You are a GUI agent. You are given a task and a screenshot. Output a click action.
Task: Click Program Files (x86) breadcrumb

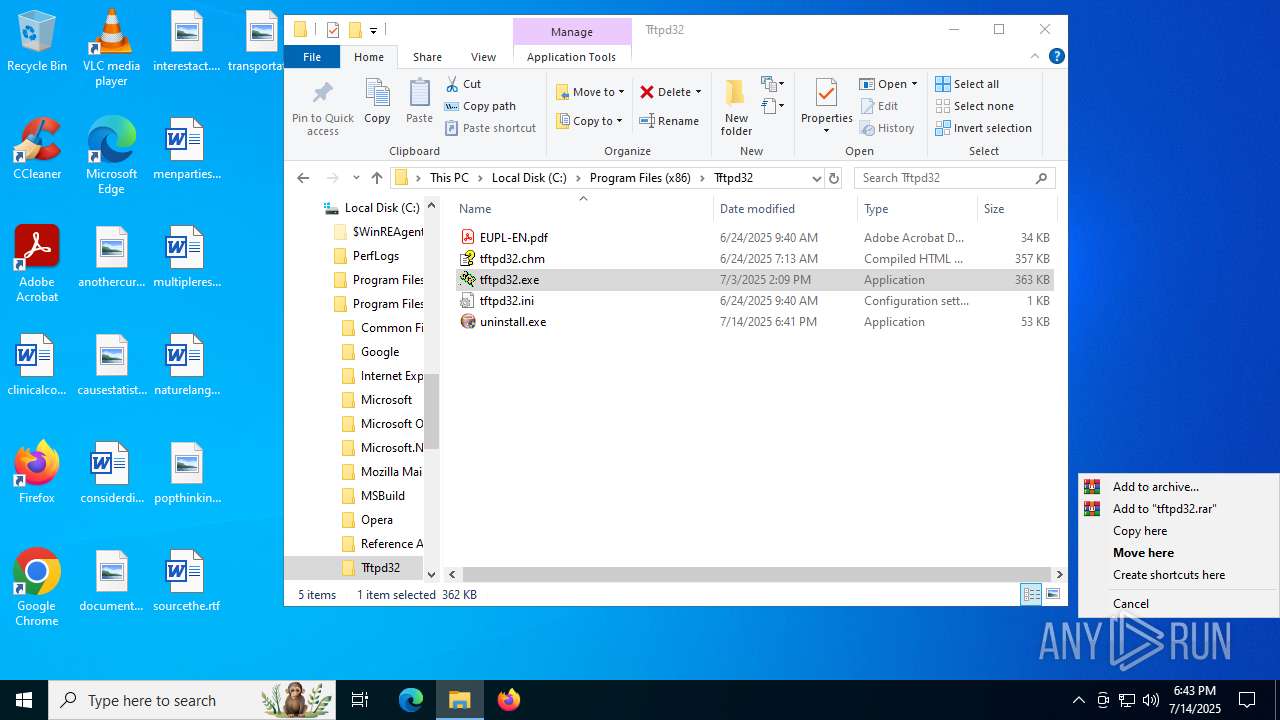coord(641,178)
